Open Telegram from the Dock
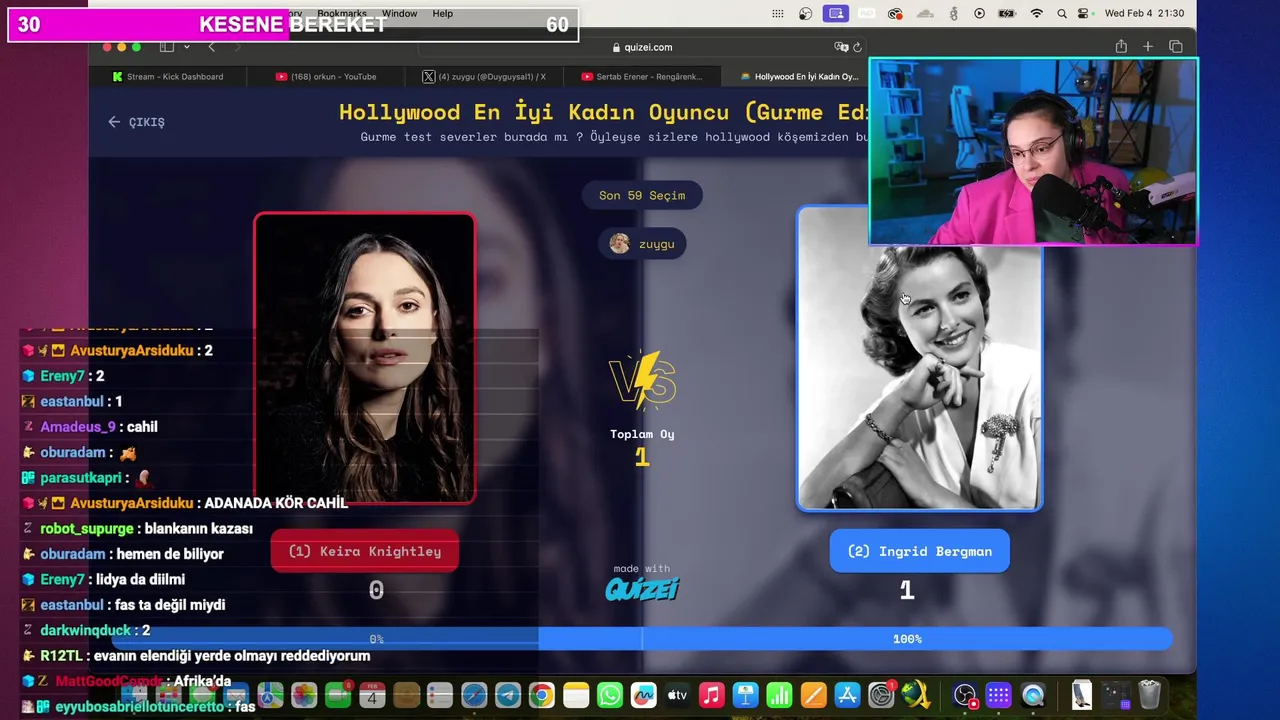The width and height of the screenshot is (1280, 720). coord(507,695)
